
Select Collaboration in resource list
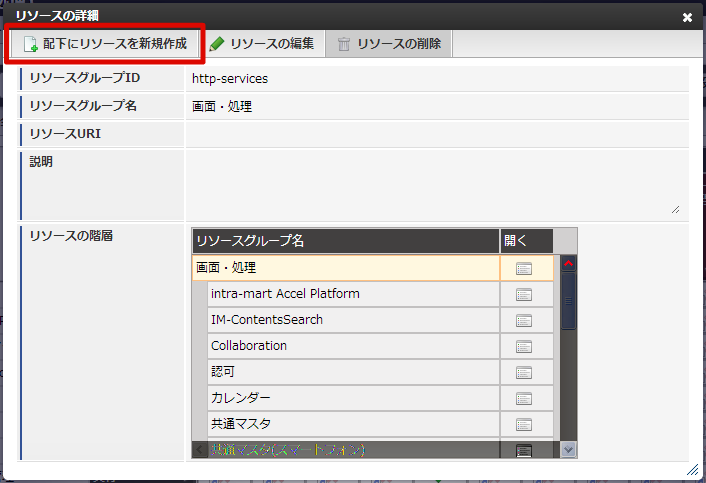(249, 346)
